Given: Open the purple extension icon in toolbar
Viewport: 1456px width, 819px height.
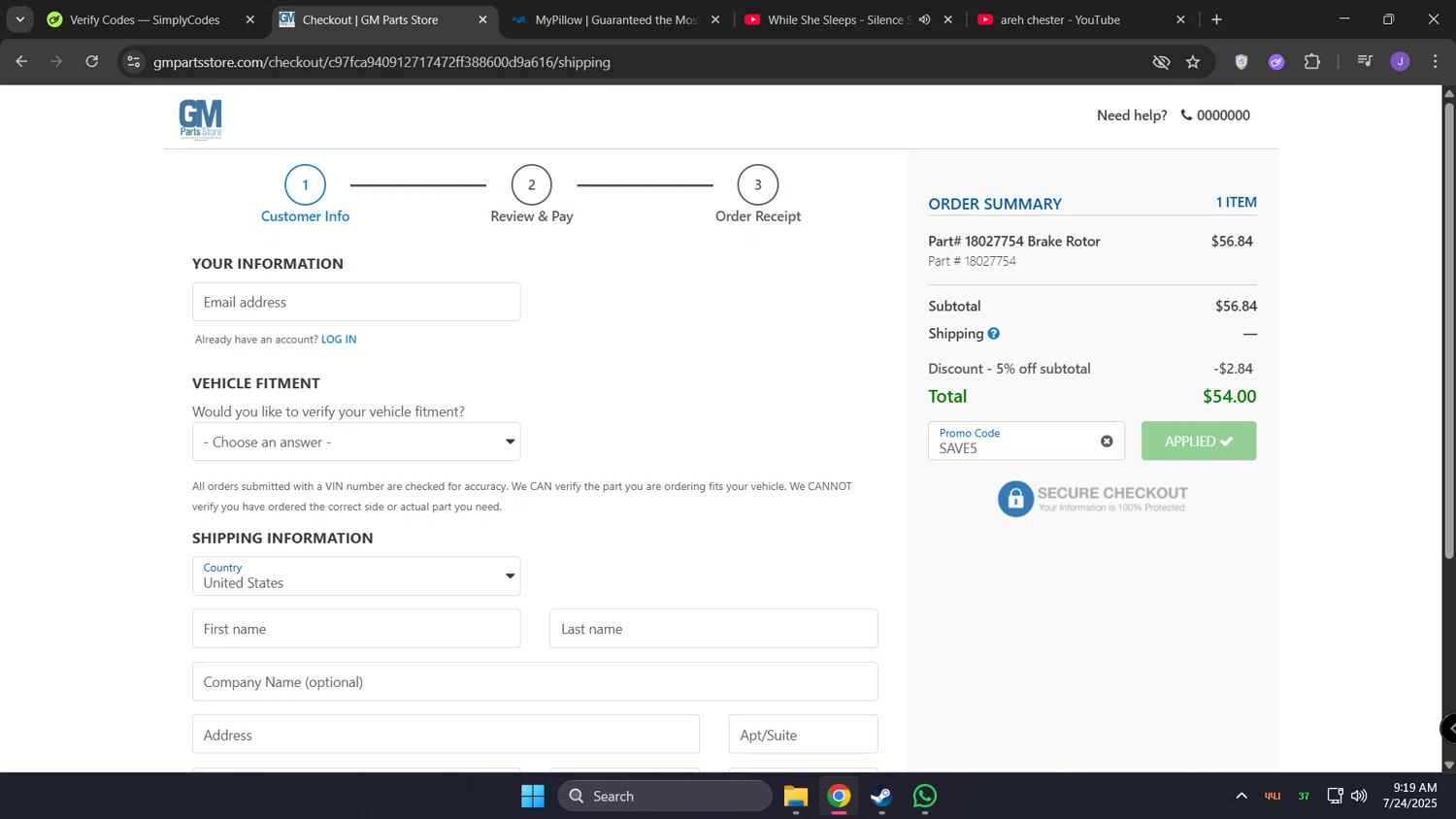Looking at the screenshot, I should tap(1276, 62).
